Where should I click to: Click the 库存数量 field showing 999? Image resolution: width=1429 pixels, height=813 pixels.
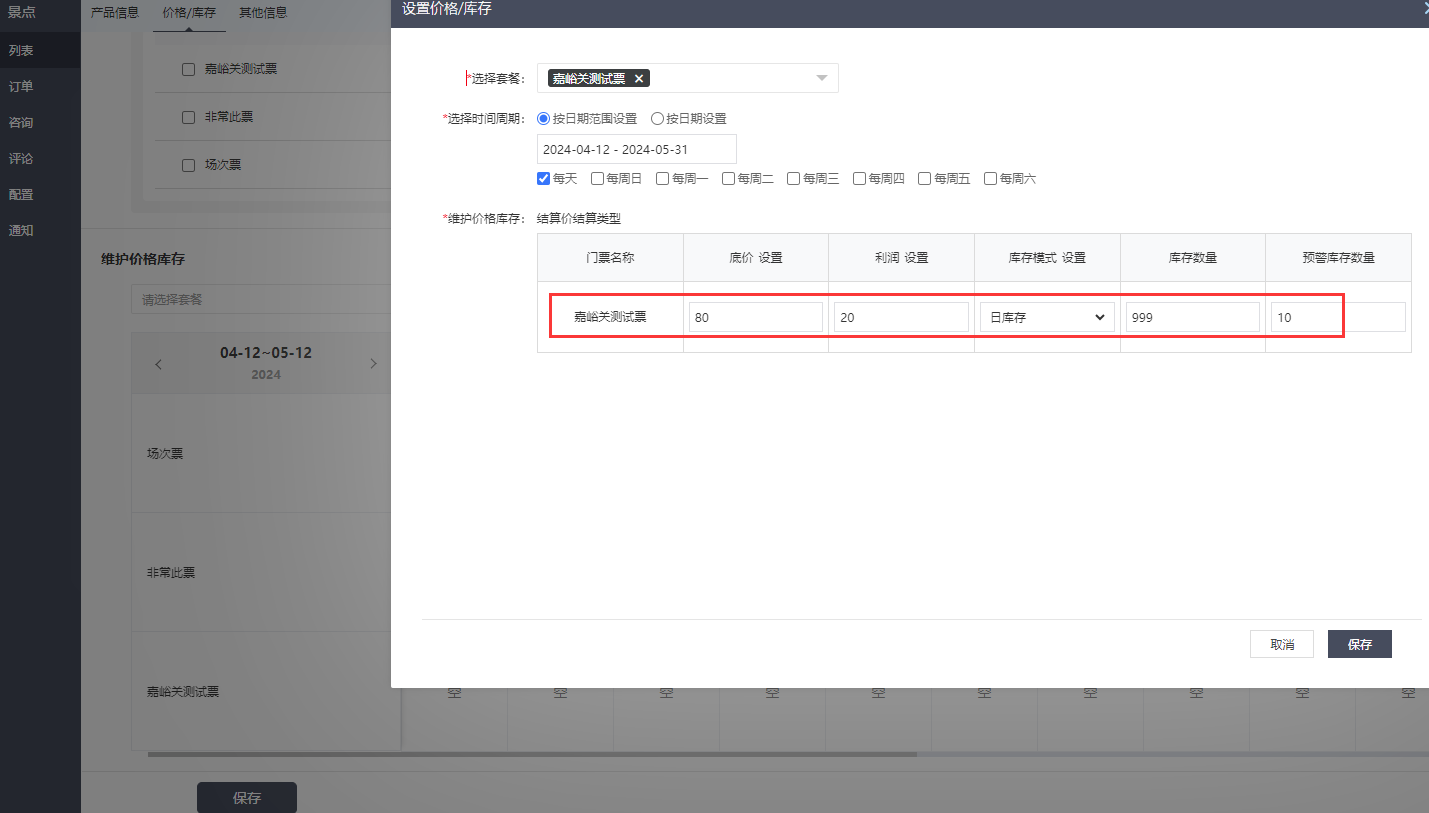click(x=1192, y=317)
